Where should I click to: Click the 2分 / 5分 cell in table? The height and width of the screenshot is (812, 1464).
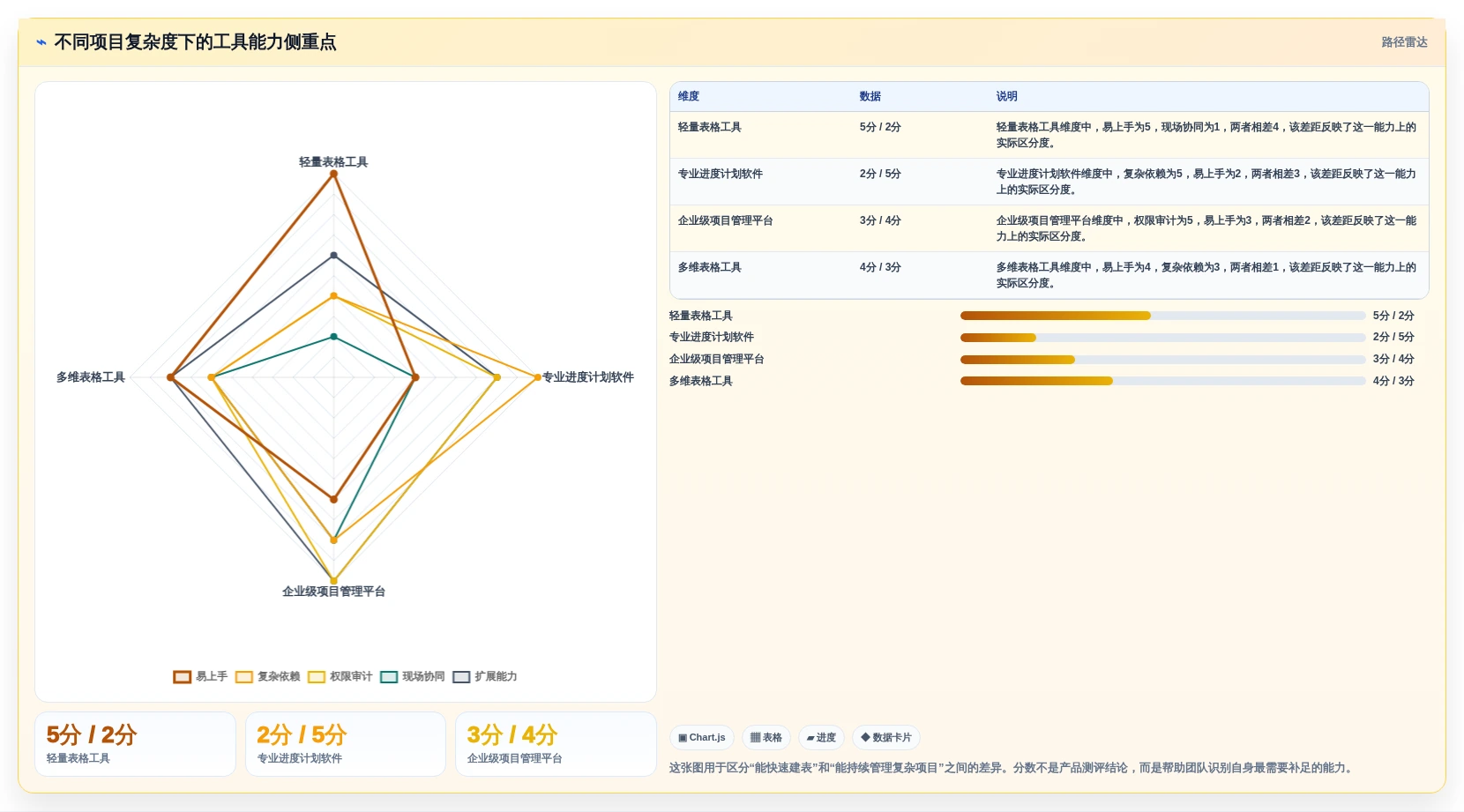(x=880, y=174)
